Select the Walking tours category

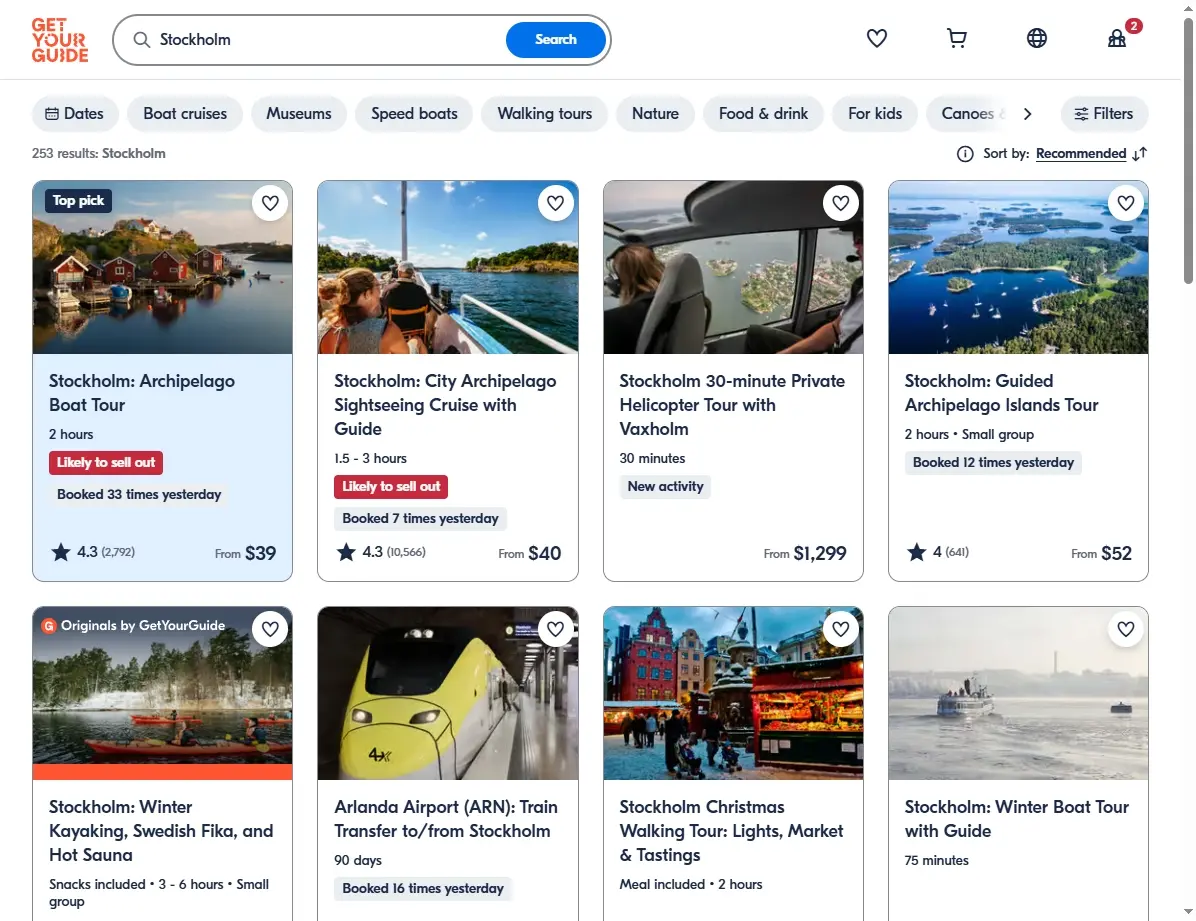(545, 114)
